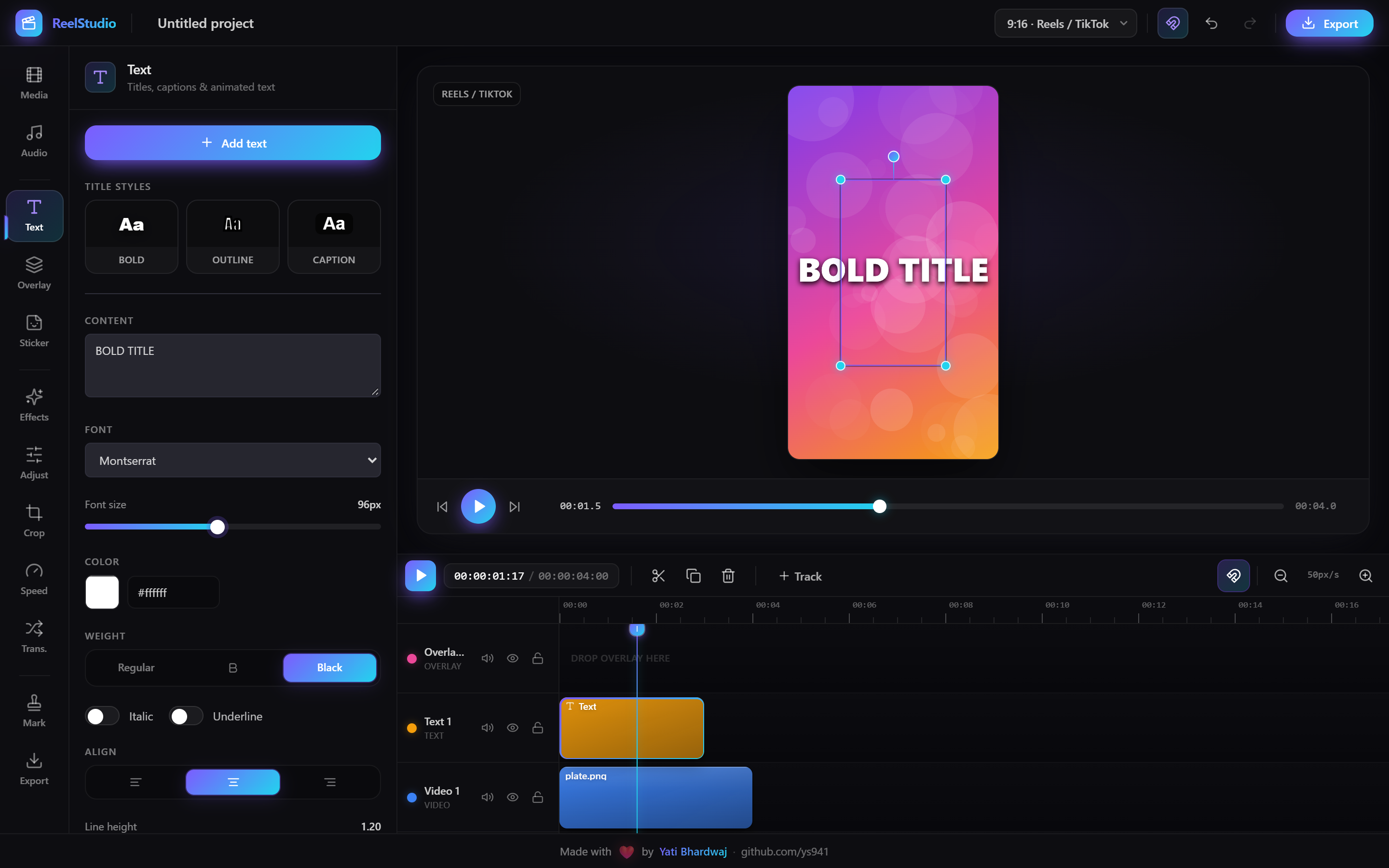Open the Transitions panel in sidebar
1389x868 pixels.
[34, 637]
